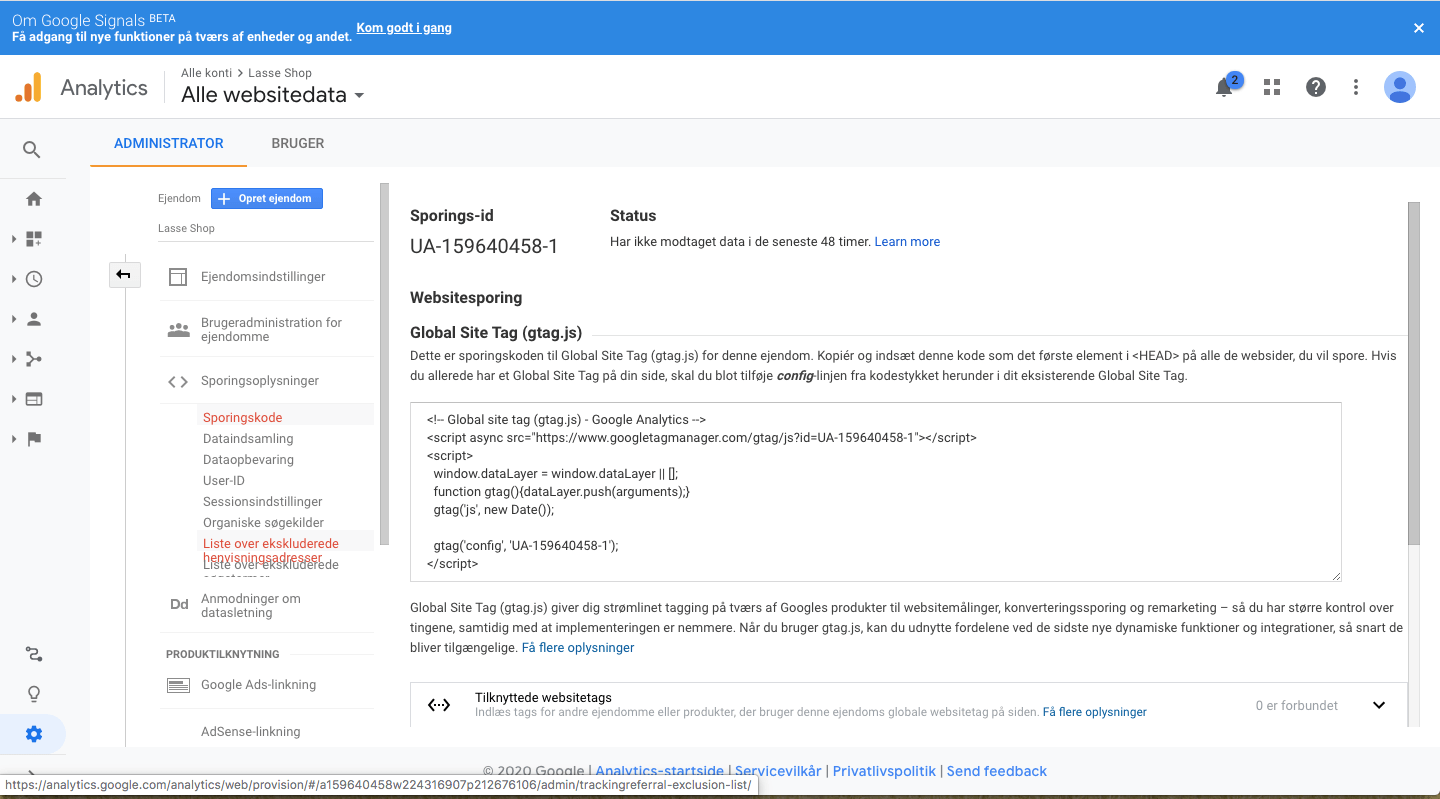Open the Realtime clock icon
The height and width of the screenshot is (799, 1440).
tap(34, 279)
